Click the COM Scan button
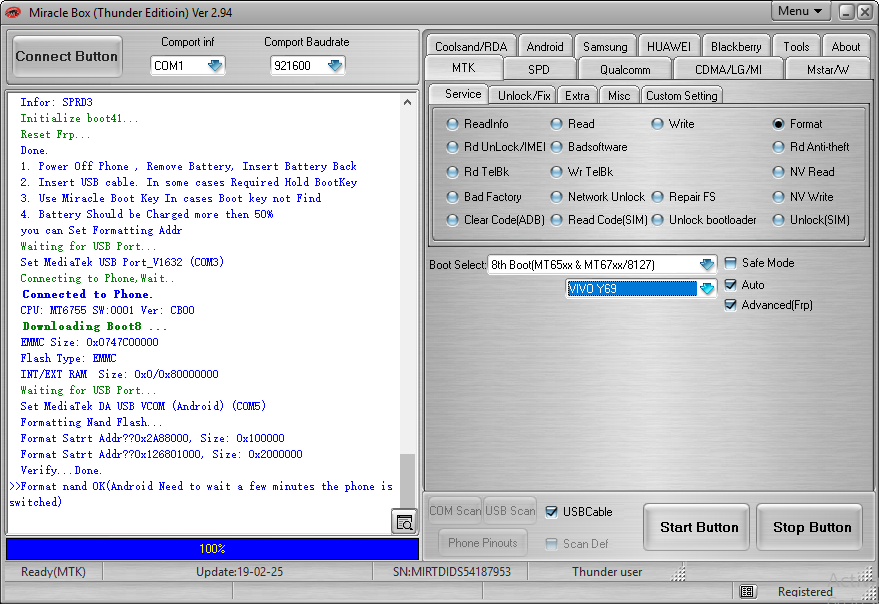 click(455, 510)
